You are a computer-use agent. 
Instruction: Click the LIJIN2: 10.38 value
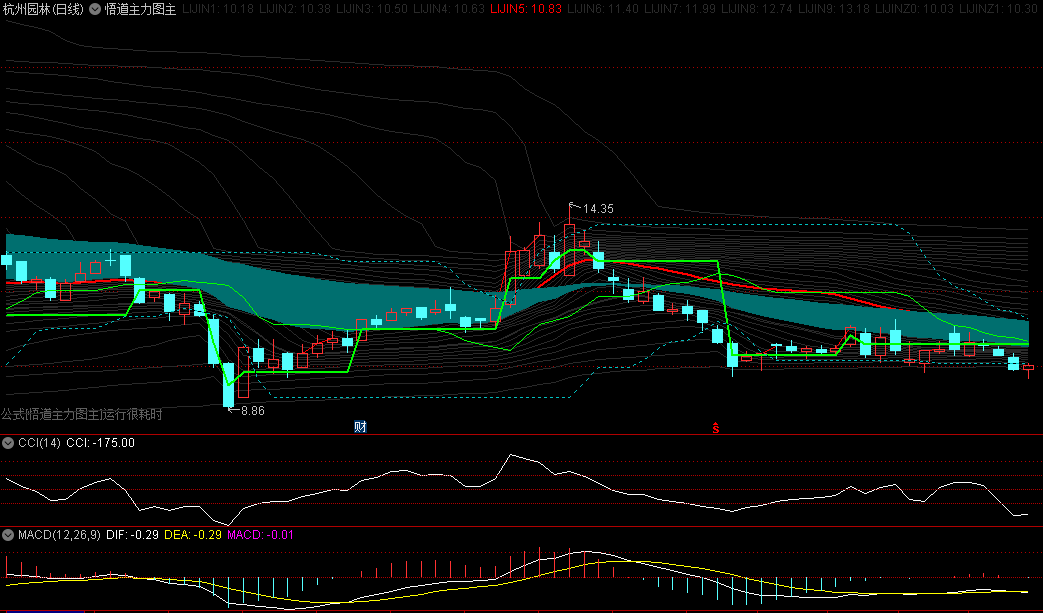point(295,9)
